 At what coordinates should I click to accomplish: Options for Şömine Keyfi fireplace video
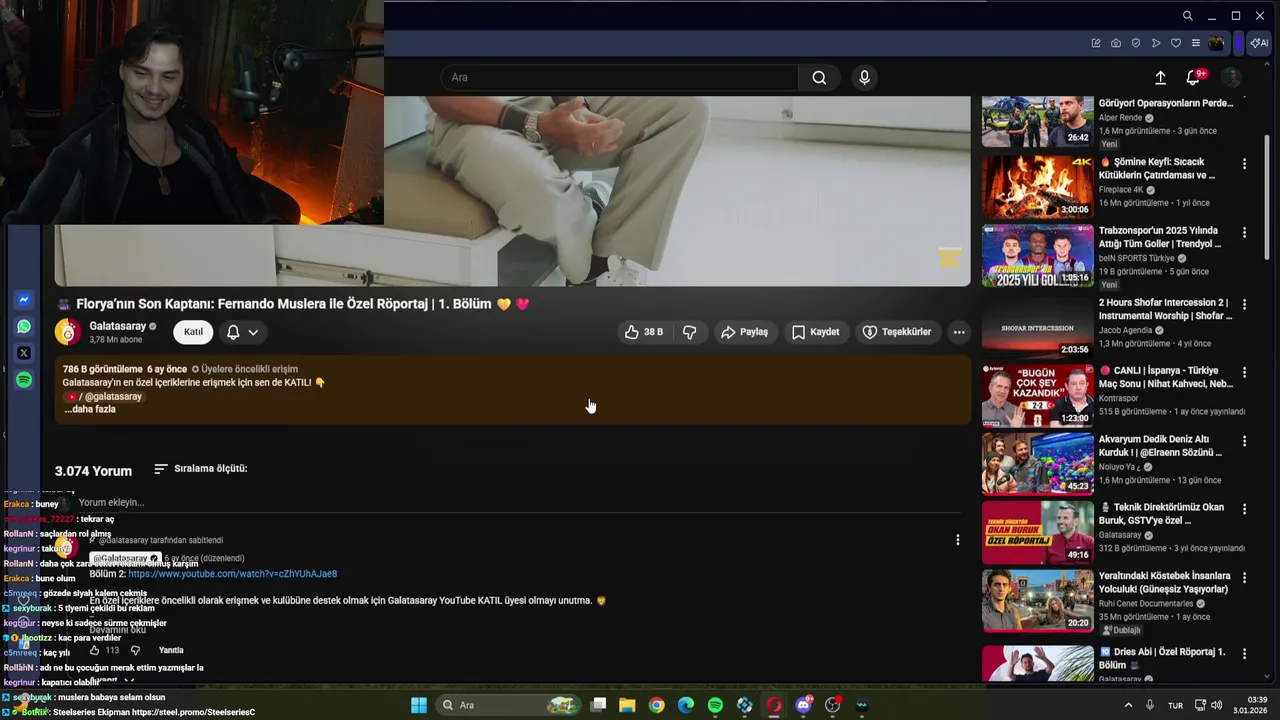tap(1245, 163)
